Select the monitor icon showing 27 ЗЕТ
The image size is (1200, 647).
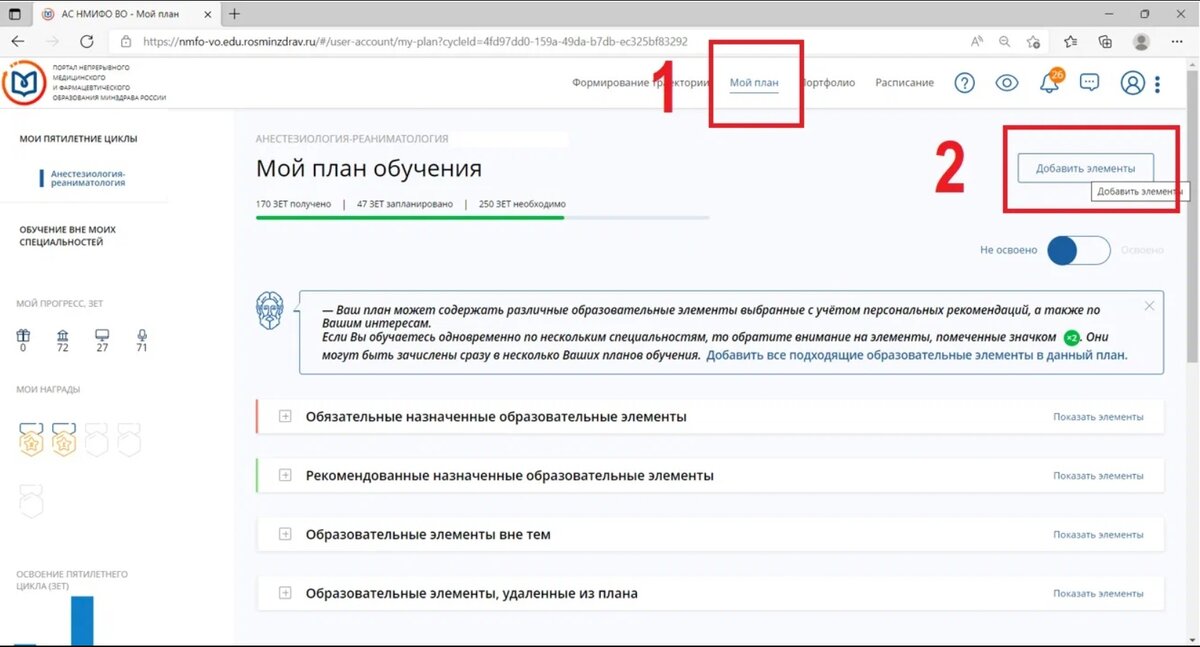[x=102, y=337]
